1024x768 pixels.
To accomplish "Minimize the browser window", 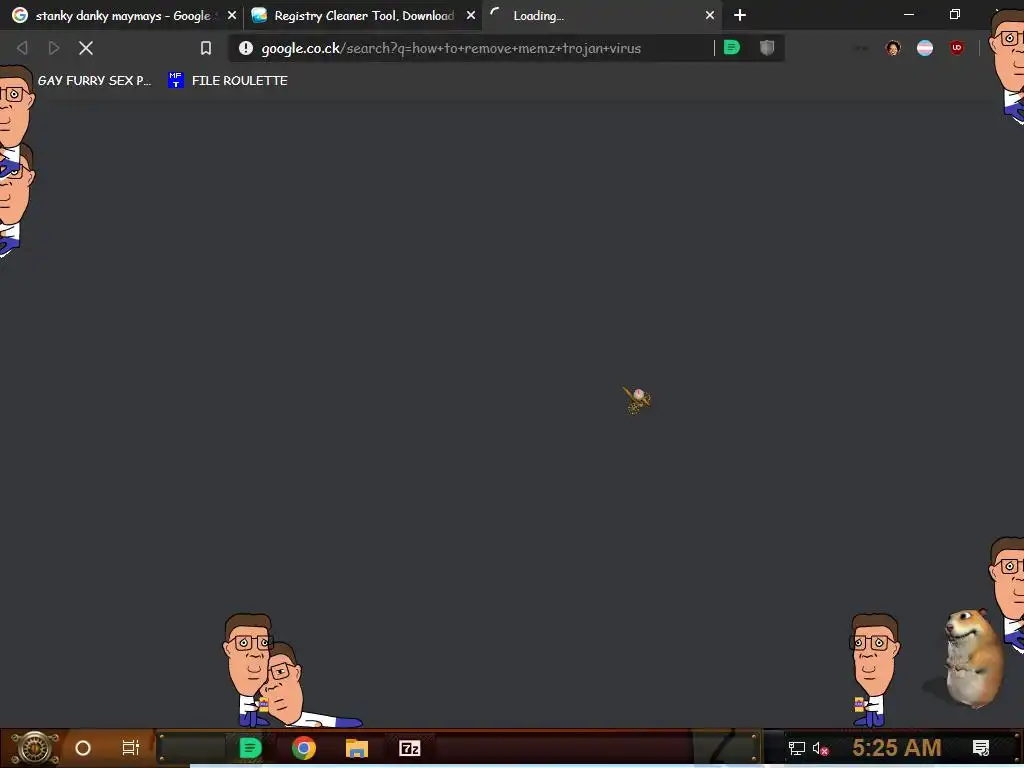I will 909,14.
